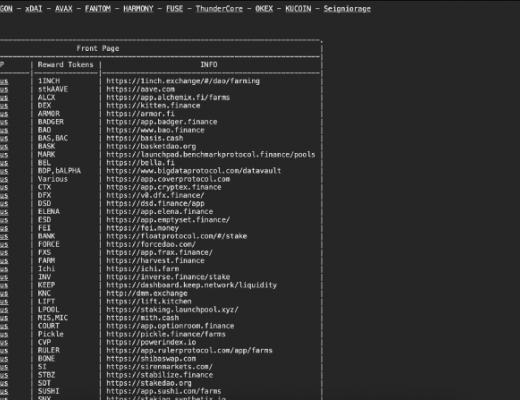Click the basketdao.org URL

151,146
